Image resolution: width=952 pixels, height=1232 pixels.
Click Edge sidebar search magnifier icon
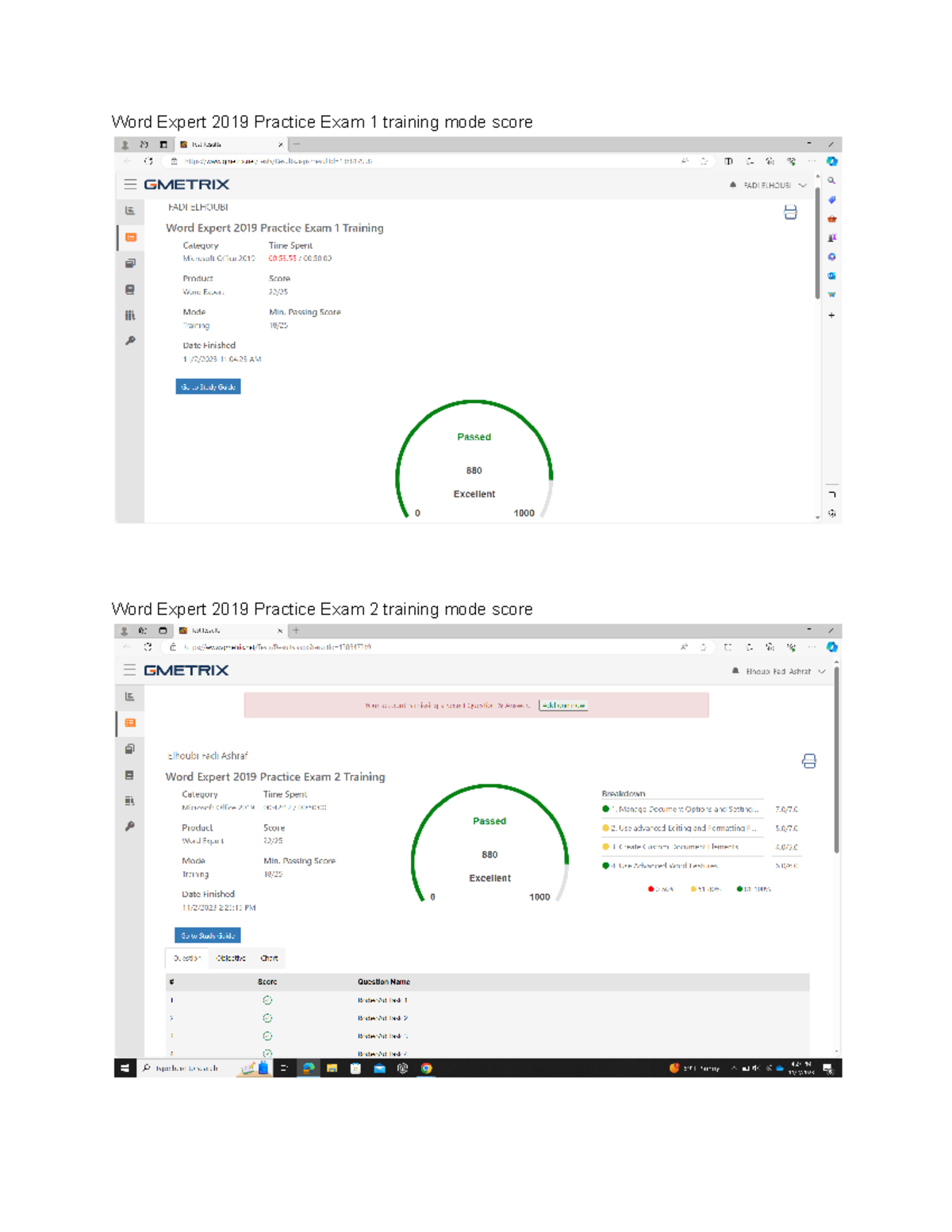click(831, 181)
